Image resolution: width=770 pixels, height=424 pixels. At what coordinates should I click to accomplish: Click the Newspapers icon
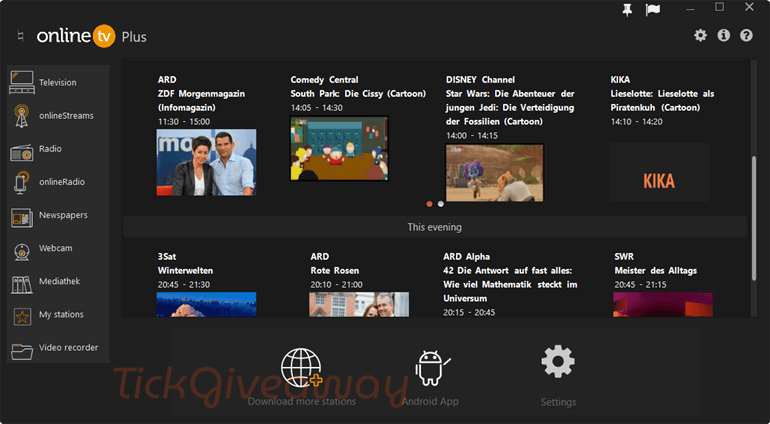tap(22, 218)
